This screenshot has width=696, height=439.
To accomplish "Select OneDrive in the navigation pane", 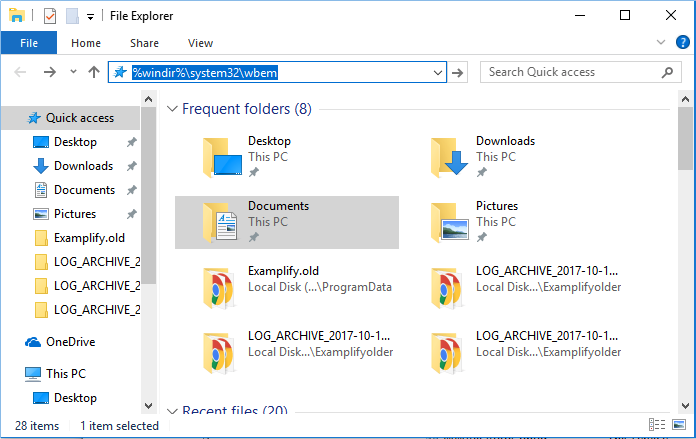I will click(x=70, y=342).
